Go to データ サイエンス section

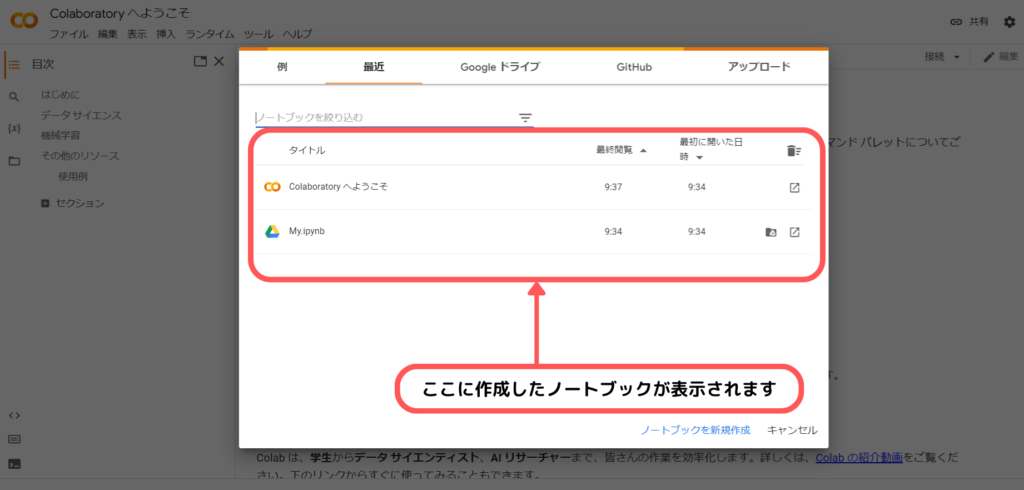click(x=81, y=116)
